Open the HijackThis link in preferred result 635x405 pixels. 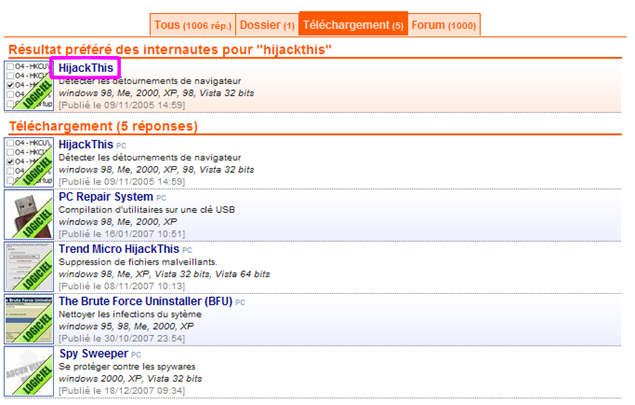click(x=85, y=68)
